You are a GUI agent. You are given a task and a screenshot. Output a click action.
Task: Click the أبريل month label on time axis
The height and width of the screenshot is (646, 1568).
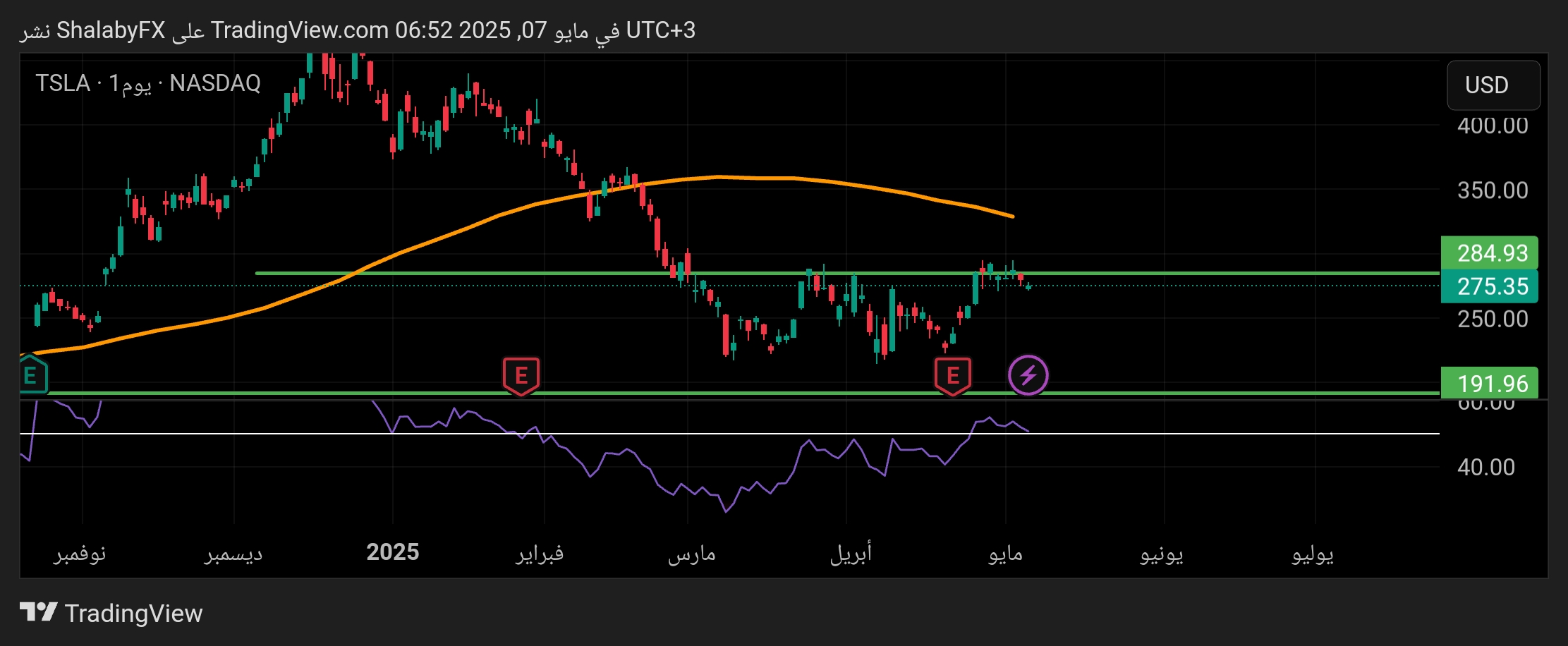[x=851, y=553]
